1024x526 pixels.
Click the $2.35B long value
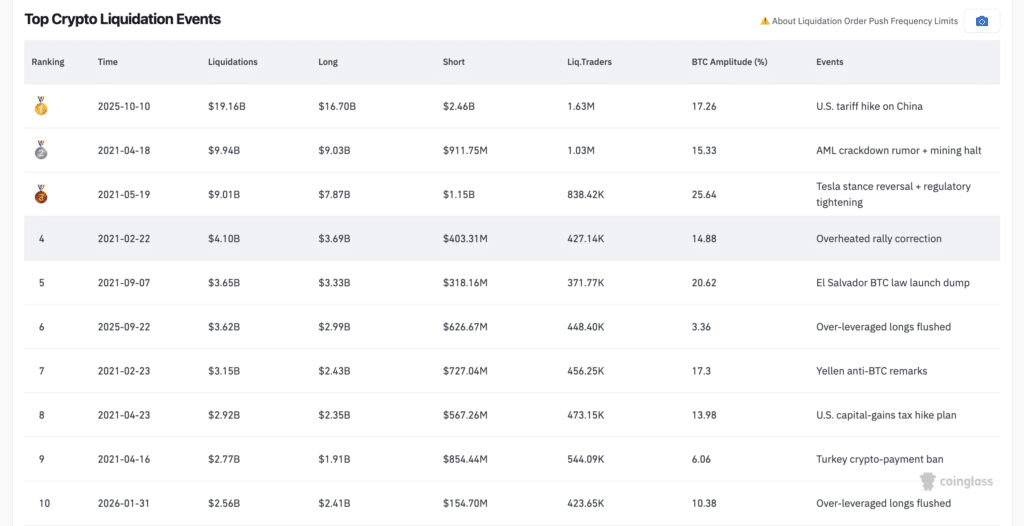click(334, 415)
